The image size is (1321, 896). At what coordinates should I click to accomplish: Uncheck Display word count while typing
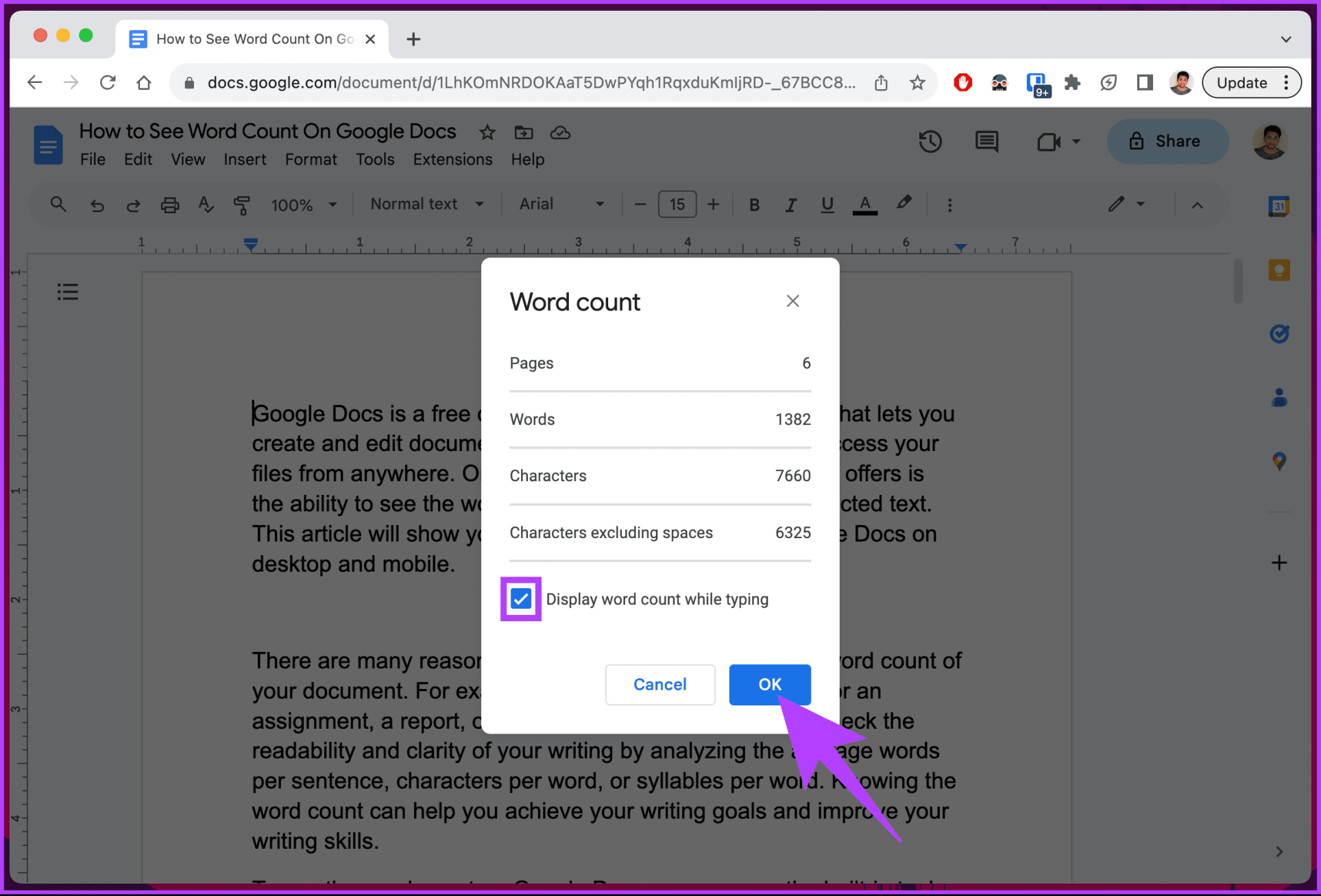[x=521, y=599]
